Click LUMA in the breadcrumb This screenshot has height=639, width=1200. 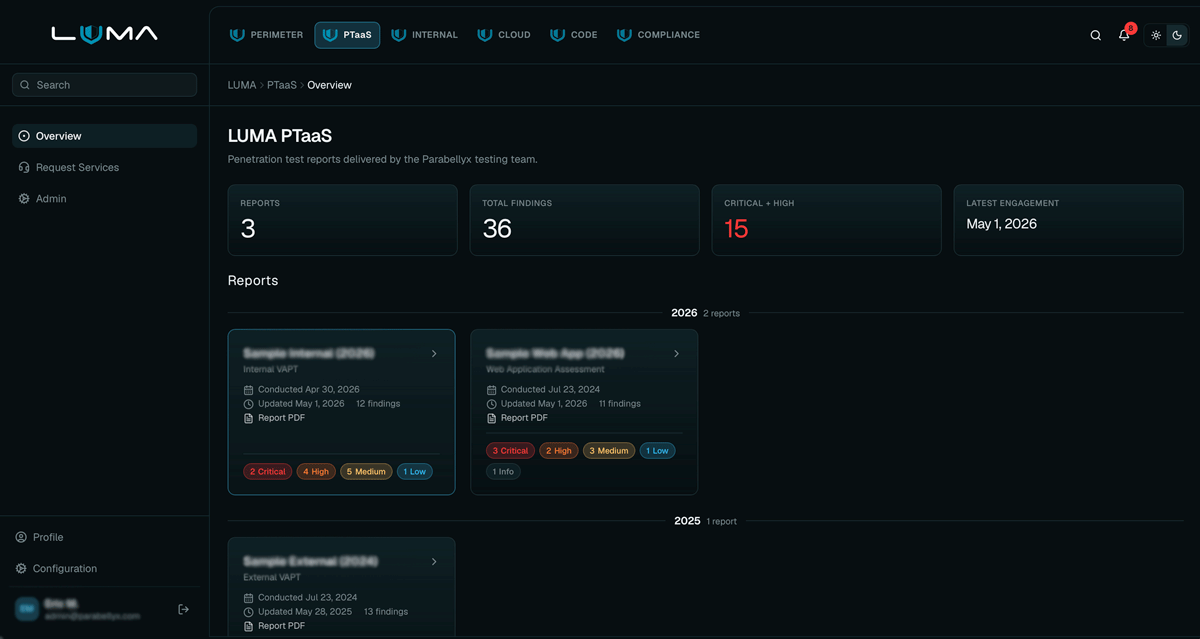click(242, 85)
